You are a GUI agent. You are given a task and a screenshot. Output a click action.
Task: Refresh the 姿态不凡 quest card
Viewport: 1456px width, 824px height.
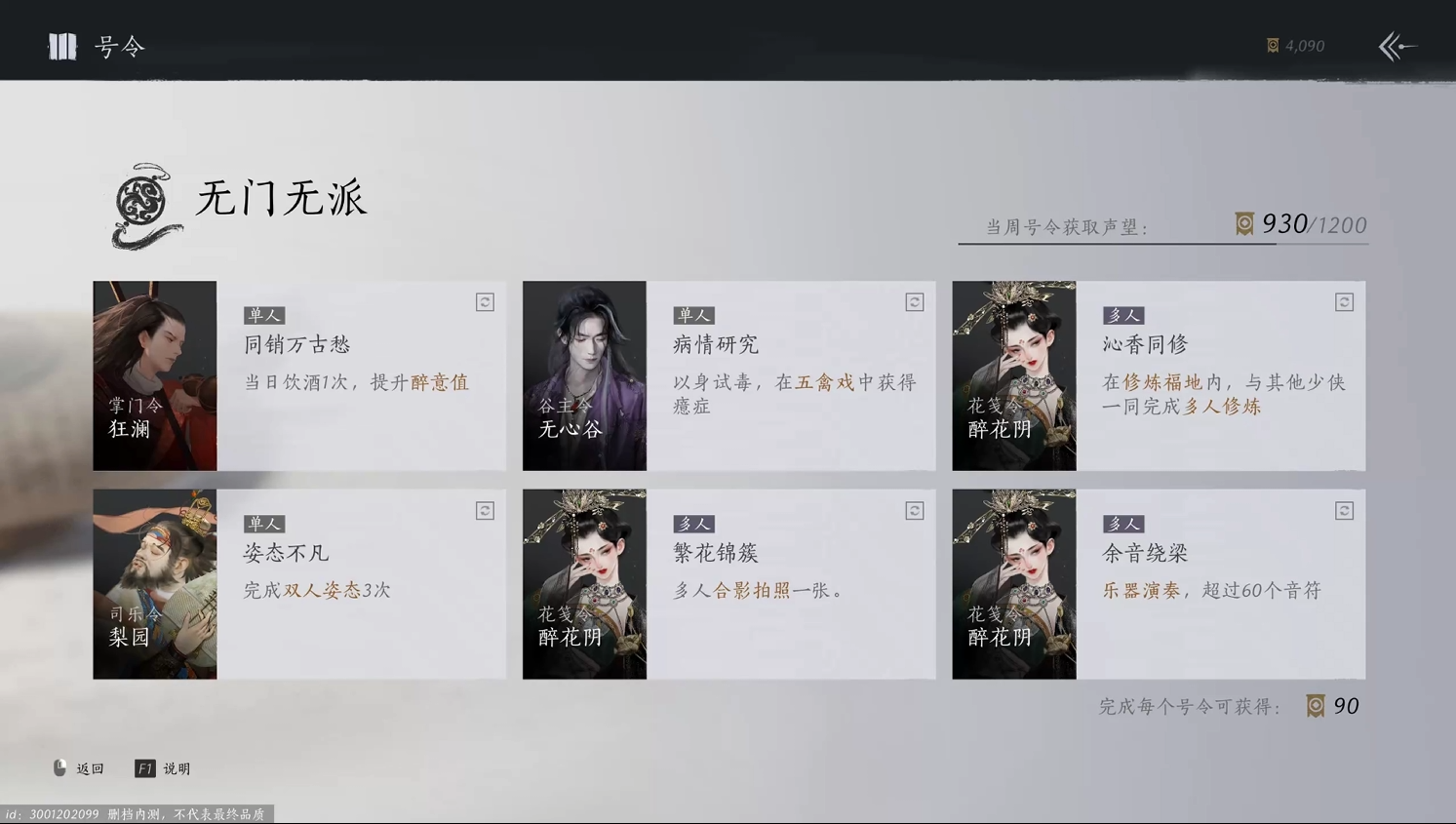click(x=485, y=511)
